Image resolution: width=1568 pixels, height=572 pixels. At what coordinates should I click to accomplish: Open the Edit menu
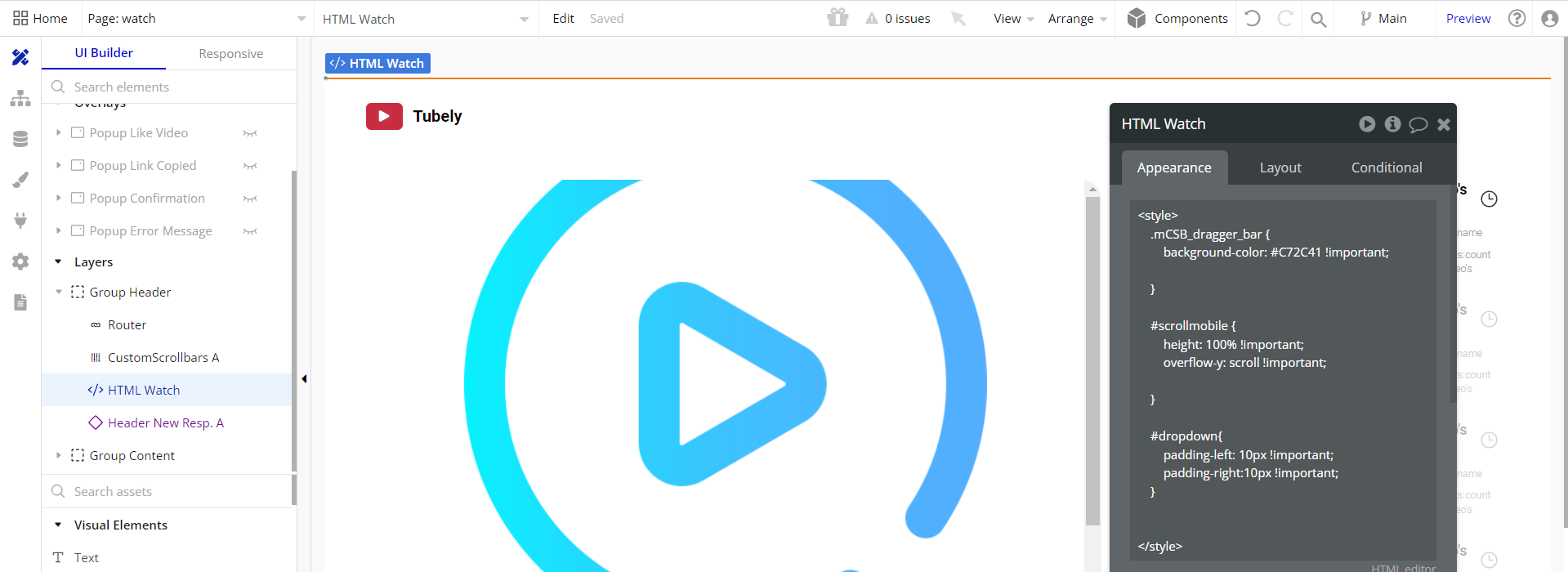coord(563,18)
